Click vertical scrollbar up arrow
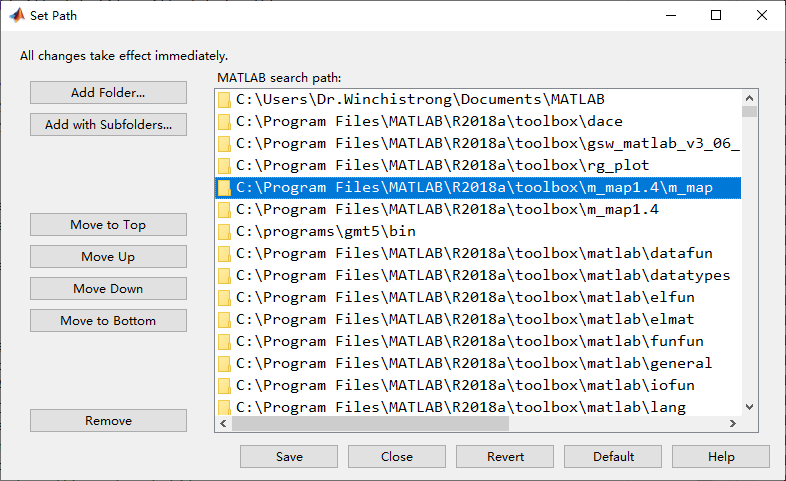 tap(749, 98)
